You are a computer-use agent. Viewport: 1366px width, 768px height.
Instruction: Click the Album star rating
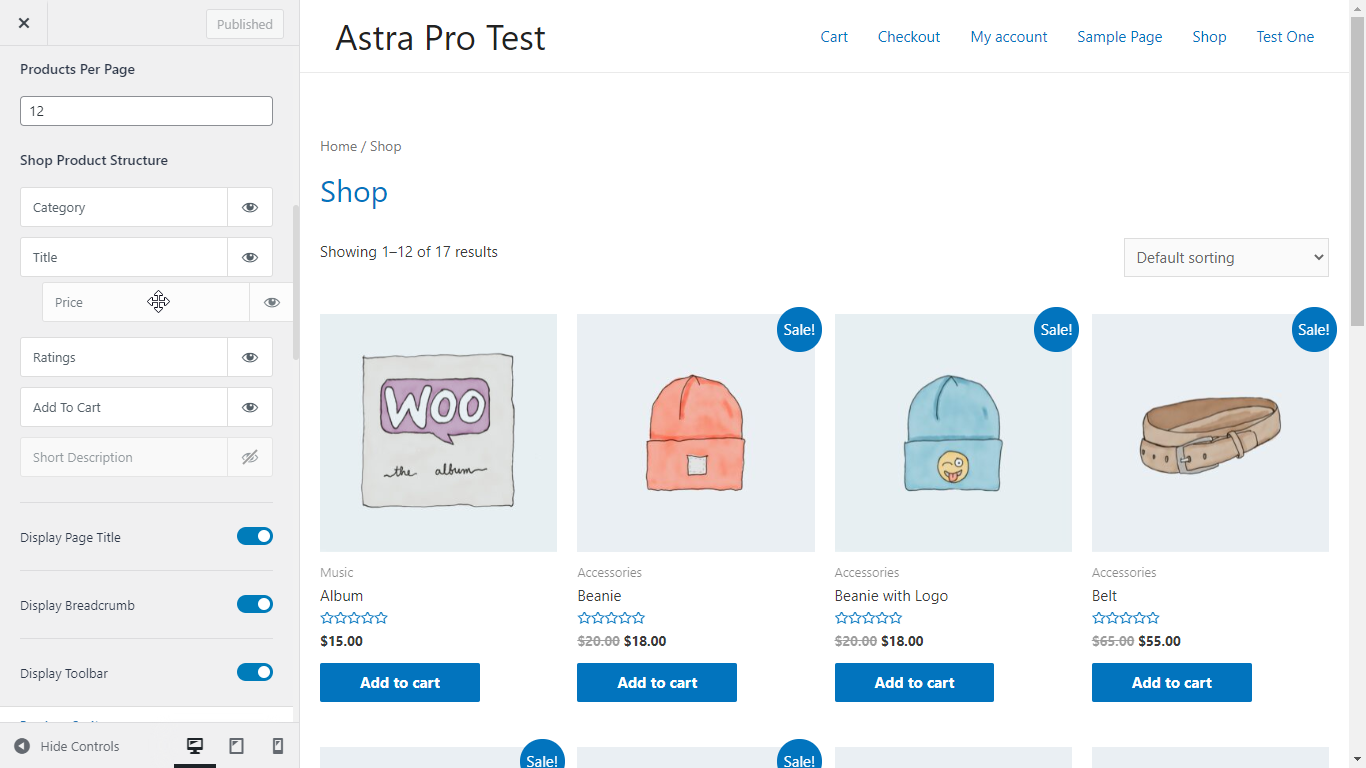point(353,618)
